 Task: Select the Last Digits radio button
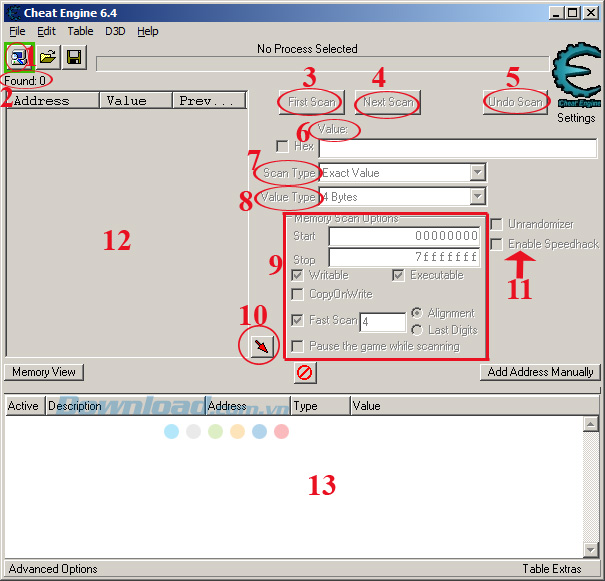tap(417, 330)
